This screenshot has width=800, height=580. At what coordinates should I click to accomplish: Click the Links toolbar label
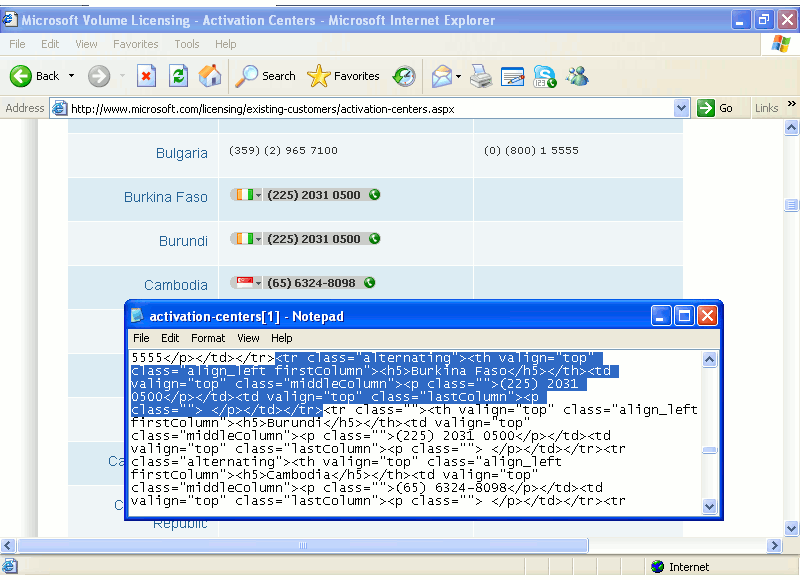pyautogui.click(x=766, y=108)
